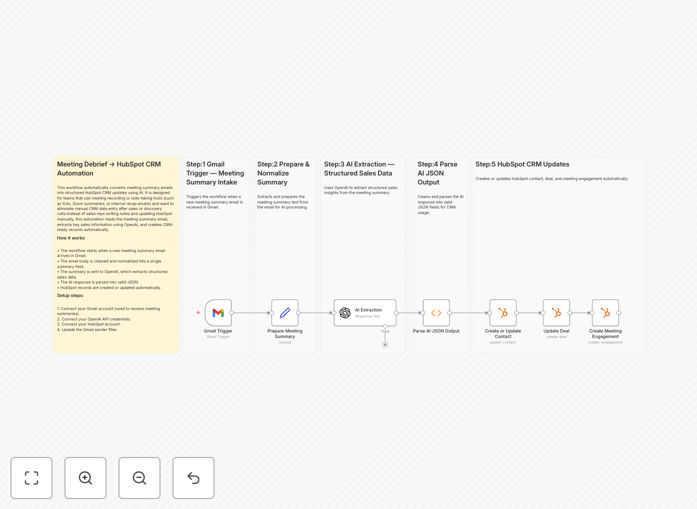The height and width of the screenshot is (509, 697).
Task: Select the Parse AI JSON Output code node
Action: [x=436, y=313]
